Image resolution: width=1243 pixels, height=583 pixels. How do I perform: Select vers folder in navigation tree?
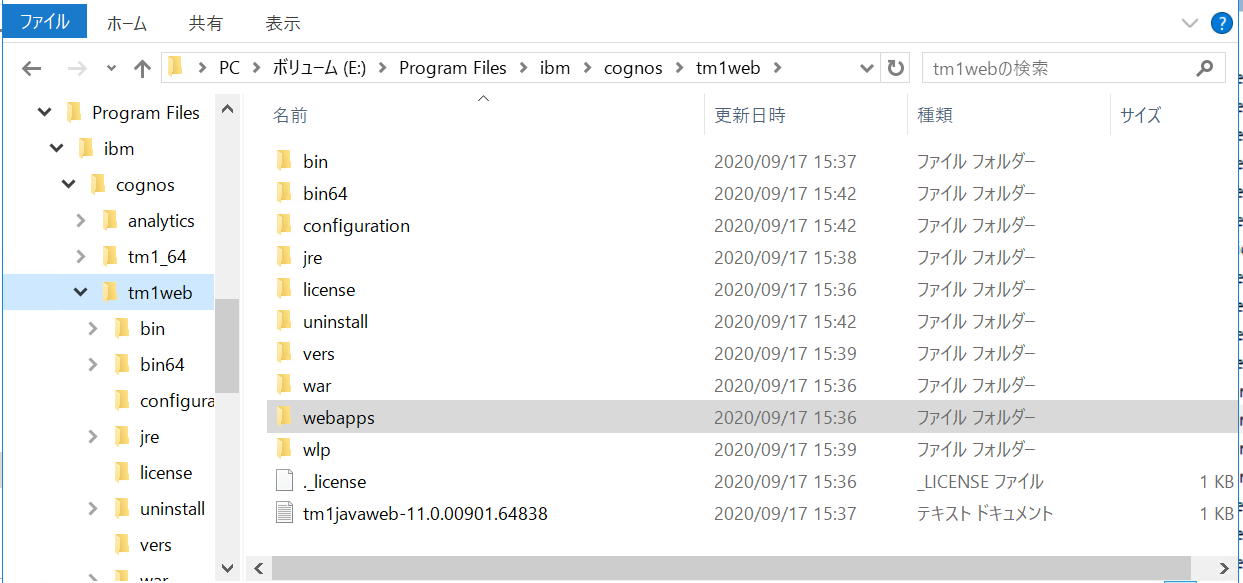(x=155, y=545)
